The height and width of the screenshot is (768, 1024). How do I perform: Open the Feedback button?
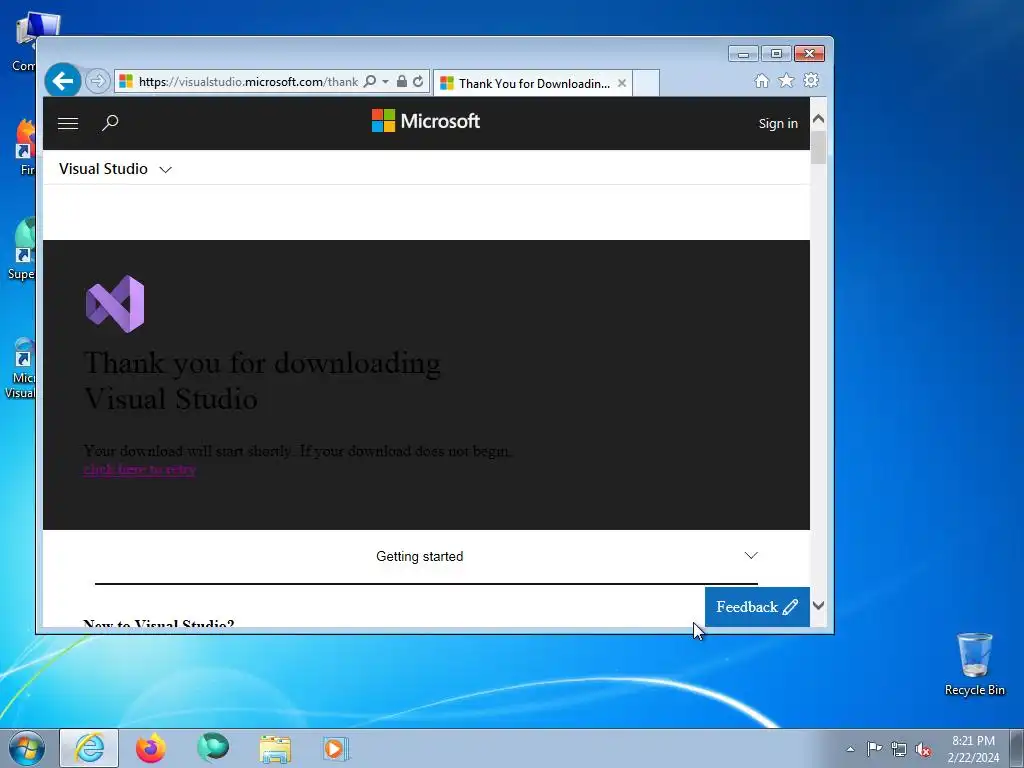(757, 607)
